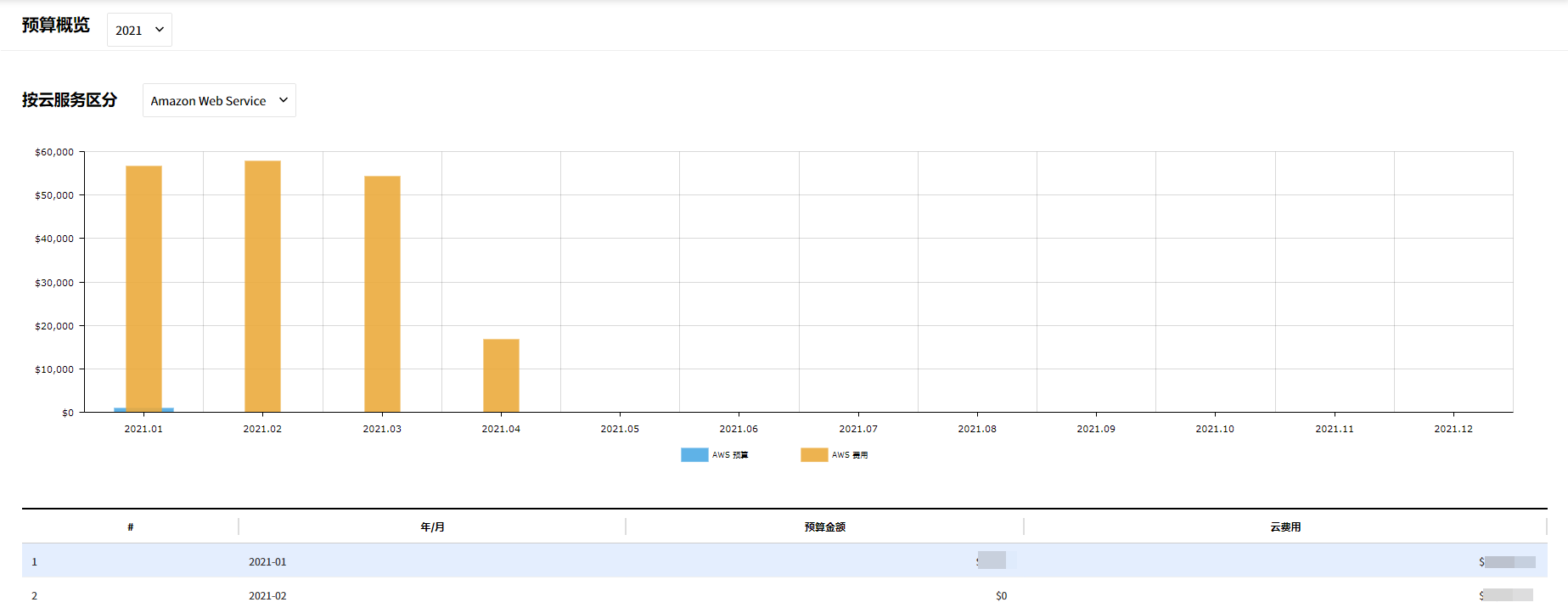Click the 预算概览 page heading

56,25
